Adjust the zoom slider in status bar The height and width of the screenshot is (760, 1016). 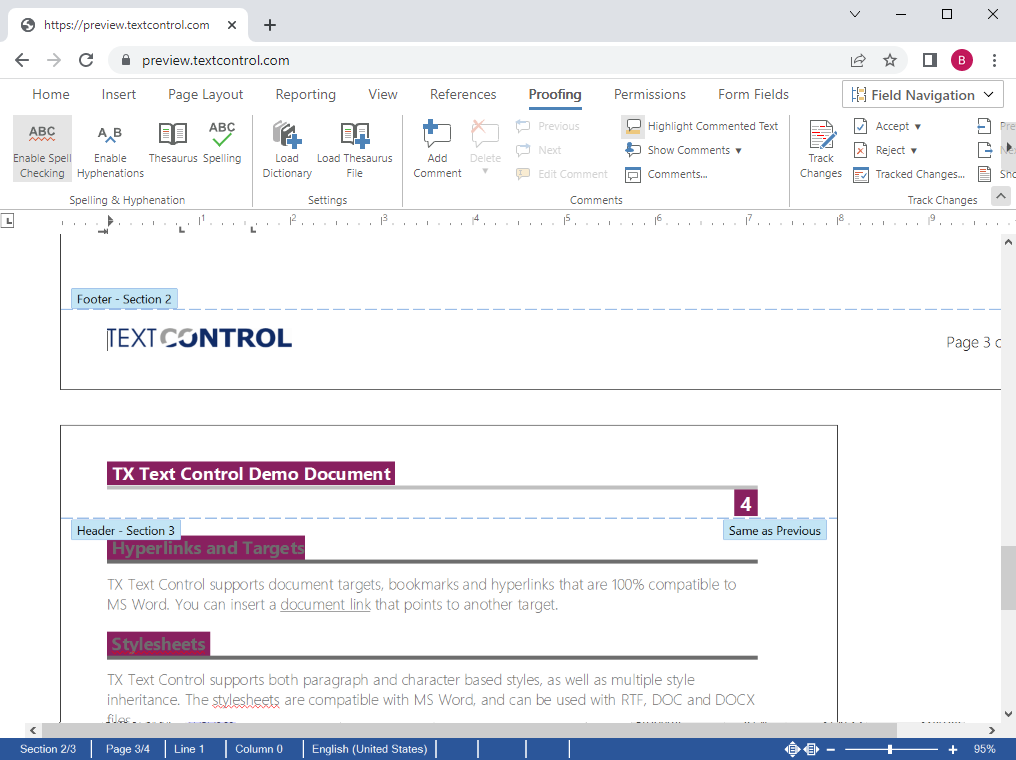click(x=890, y=749)
